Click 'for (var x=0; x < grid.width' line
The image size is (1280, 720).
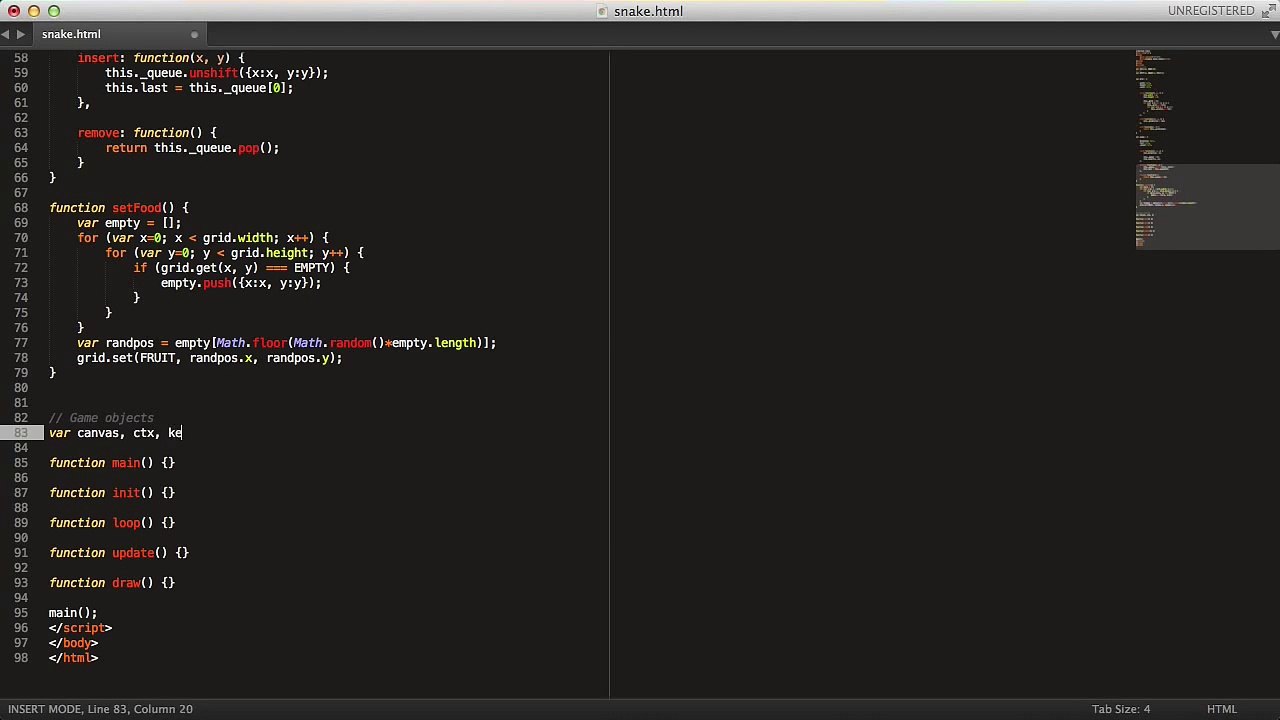[x=203, y=238]
